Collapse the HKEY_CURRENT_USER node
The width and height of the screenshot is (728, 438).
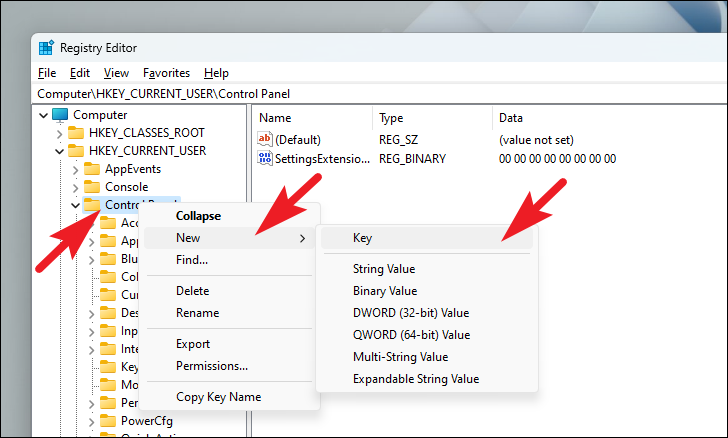tap(59, 151)
